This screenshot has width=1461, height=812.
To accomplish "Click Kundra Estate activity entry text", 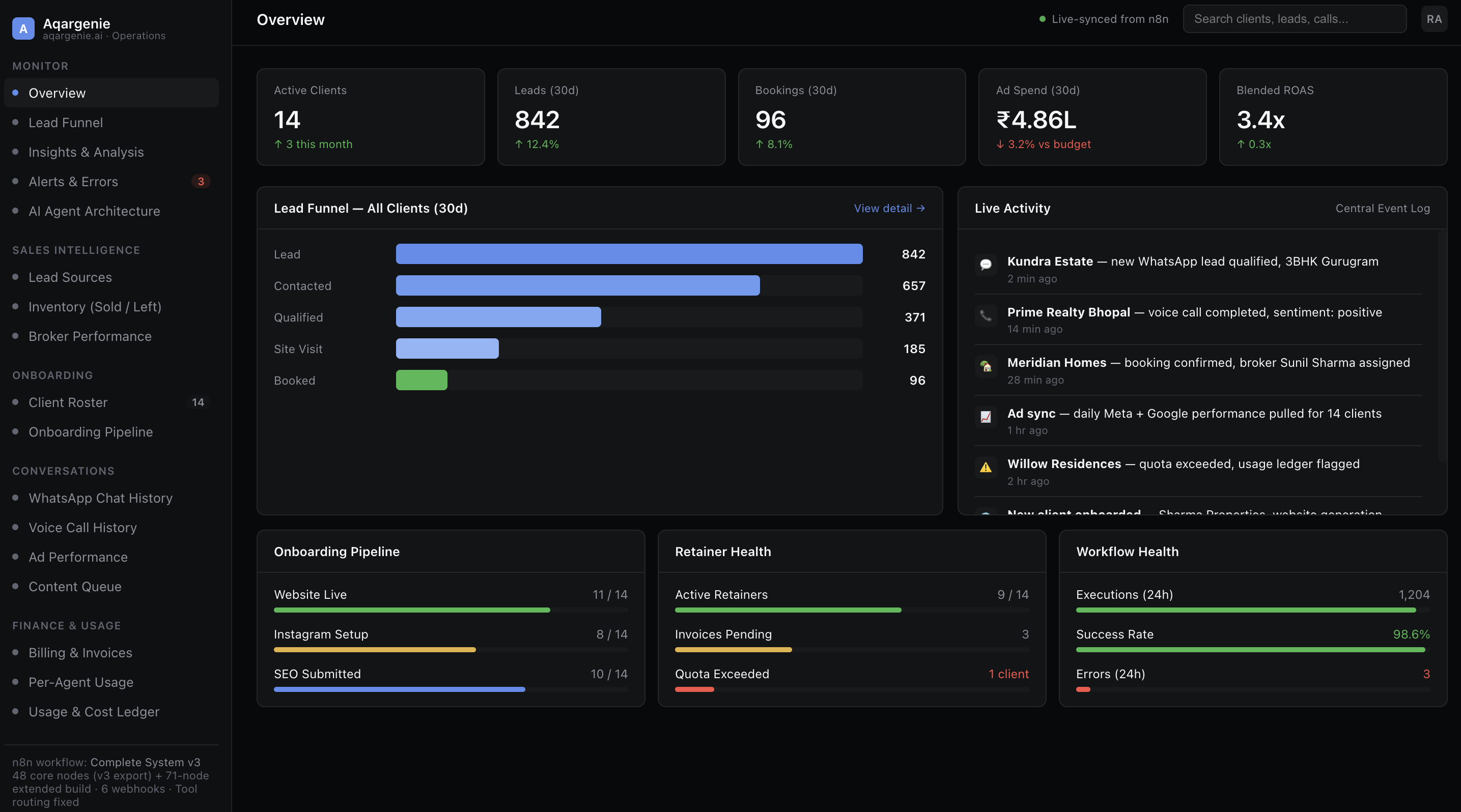I will tap(1192, 262).
